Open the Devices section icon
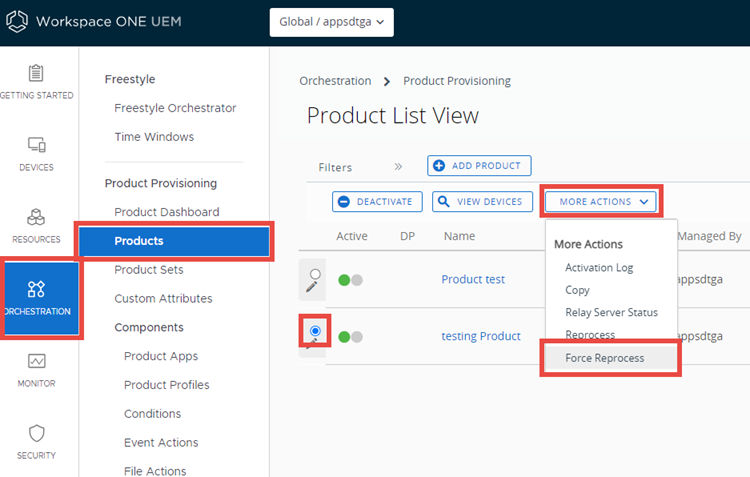The width and height of the screenshot is (750, 477). pos(36,144)
